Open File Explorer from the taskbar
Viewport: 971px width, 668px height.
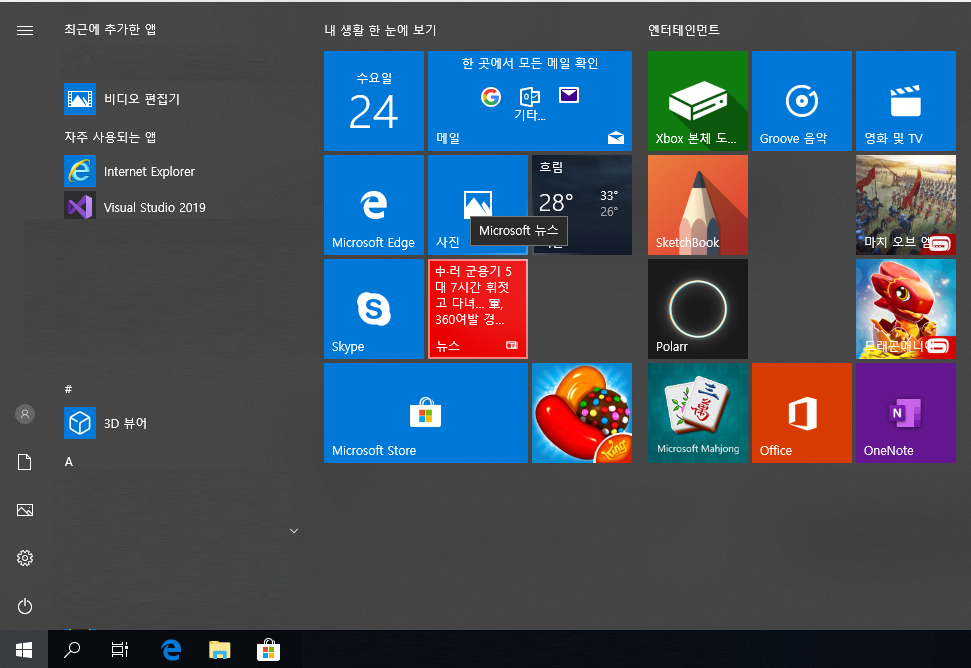click(x=220, y=649)
